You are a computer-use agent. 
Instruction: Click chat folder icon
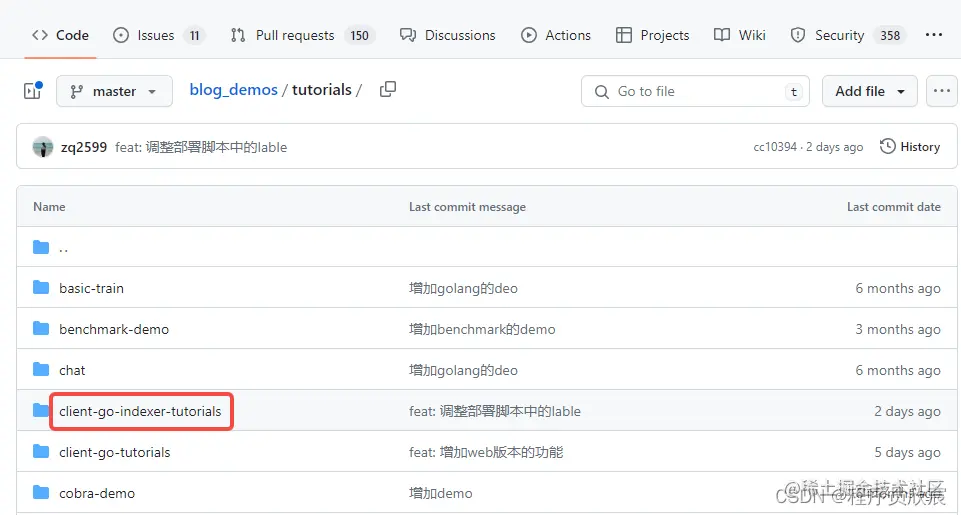[41, 370]
